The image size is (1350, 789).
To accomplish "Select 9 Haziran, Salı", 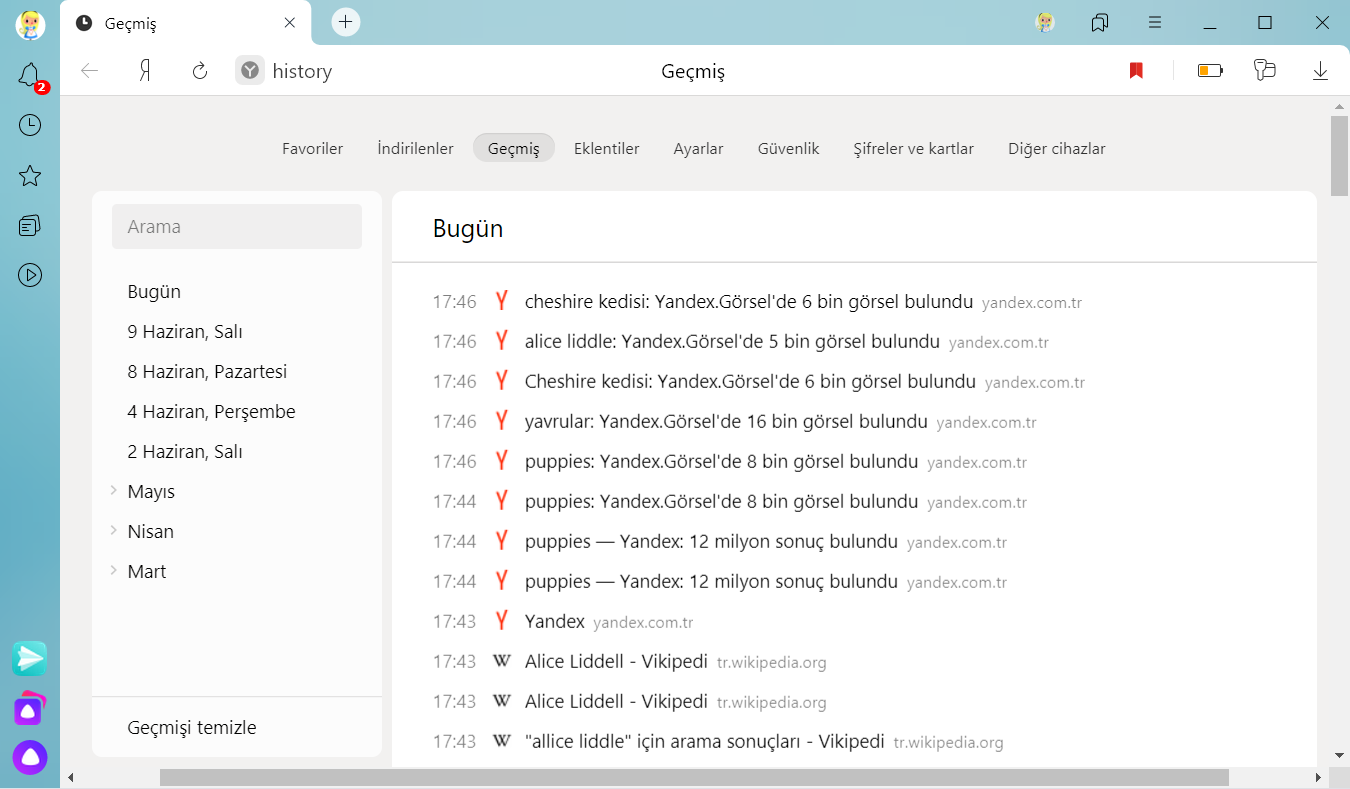I will coord(185,331).
